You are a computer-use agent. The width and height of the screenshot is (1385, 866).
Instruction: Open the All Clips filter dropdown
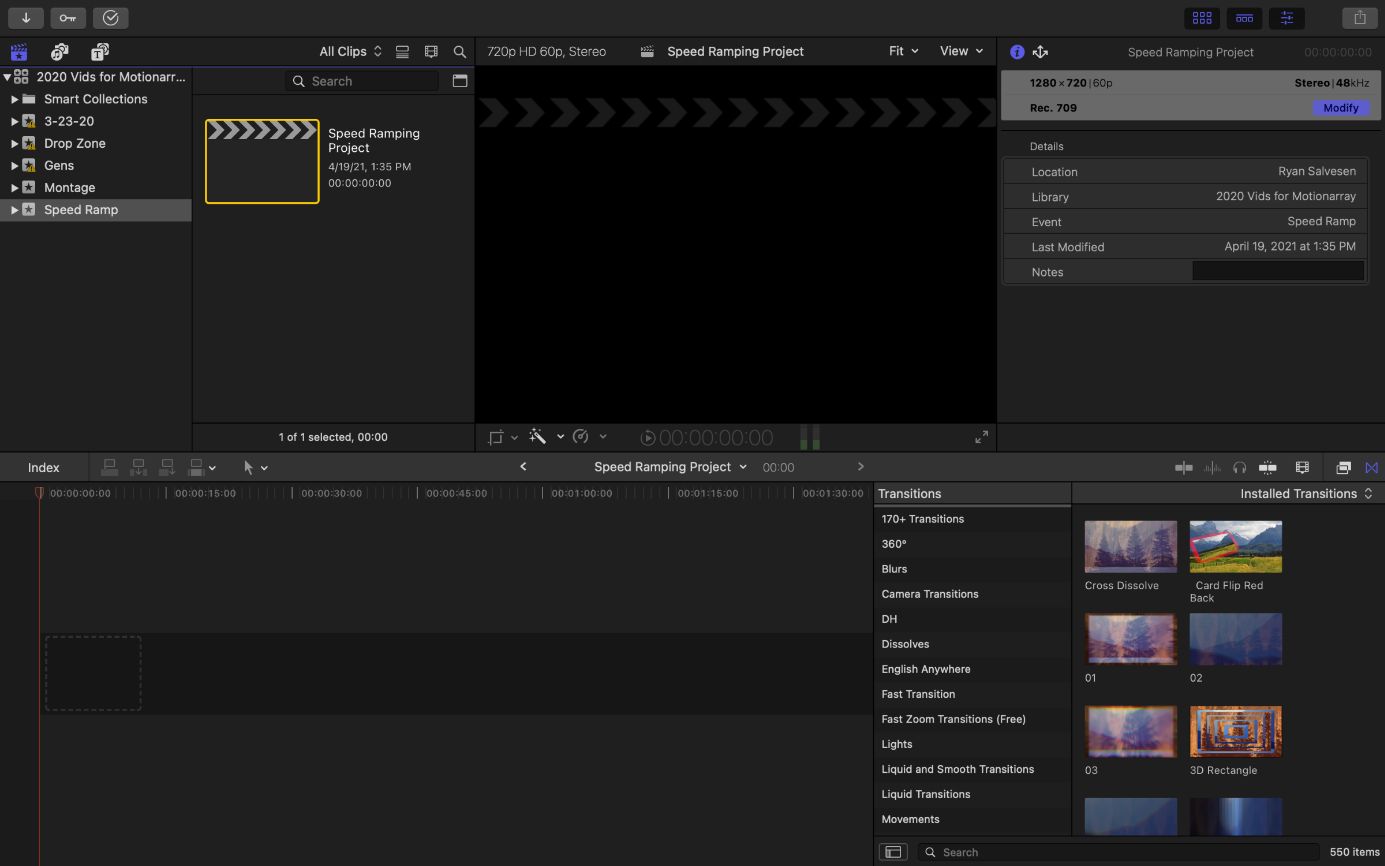(349, 51)
